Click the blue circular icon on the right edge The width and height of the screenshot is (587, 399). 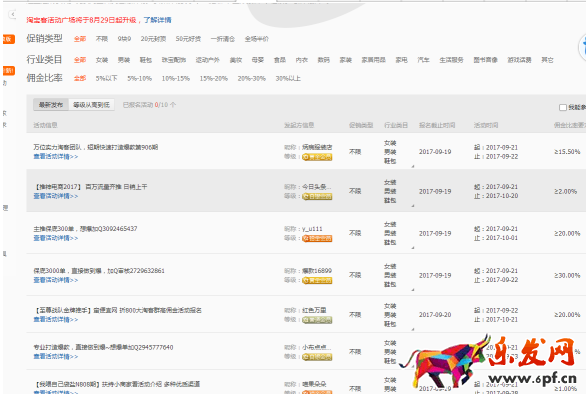tap(584, 48)
